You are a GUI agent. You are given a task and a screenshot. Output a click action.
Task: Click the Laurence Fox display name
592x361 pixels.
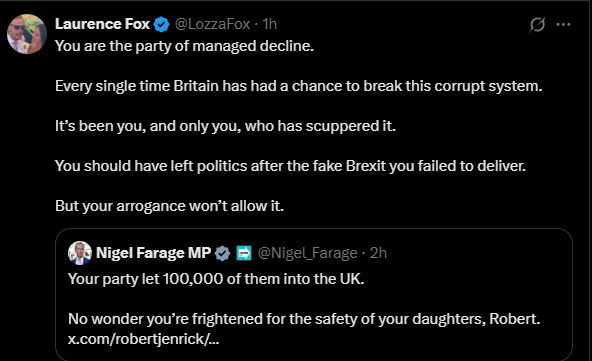click(x=102, y=24)
